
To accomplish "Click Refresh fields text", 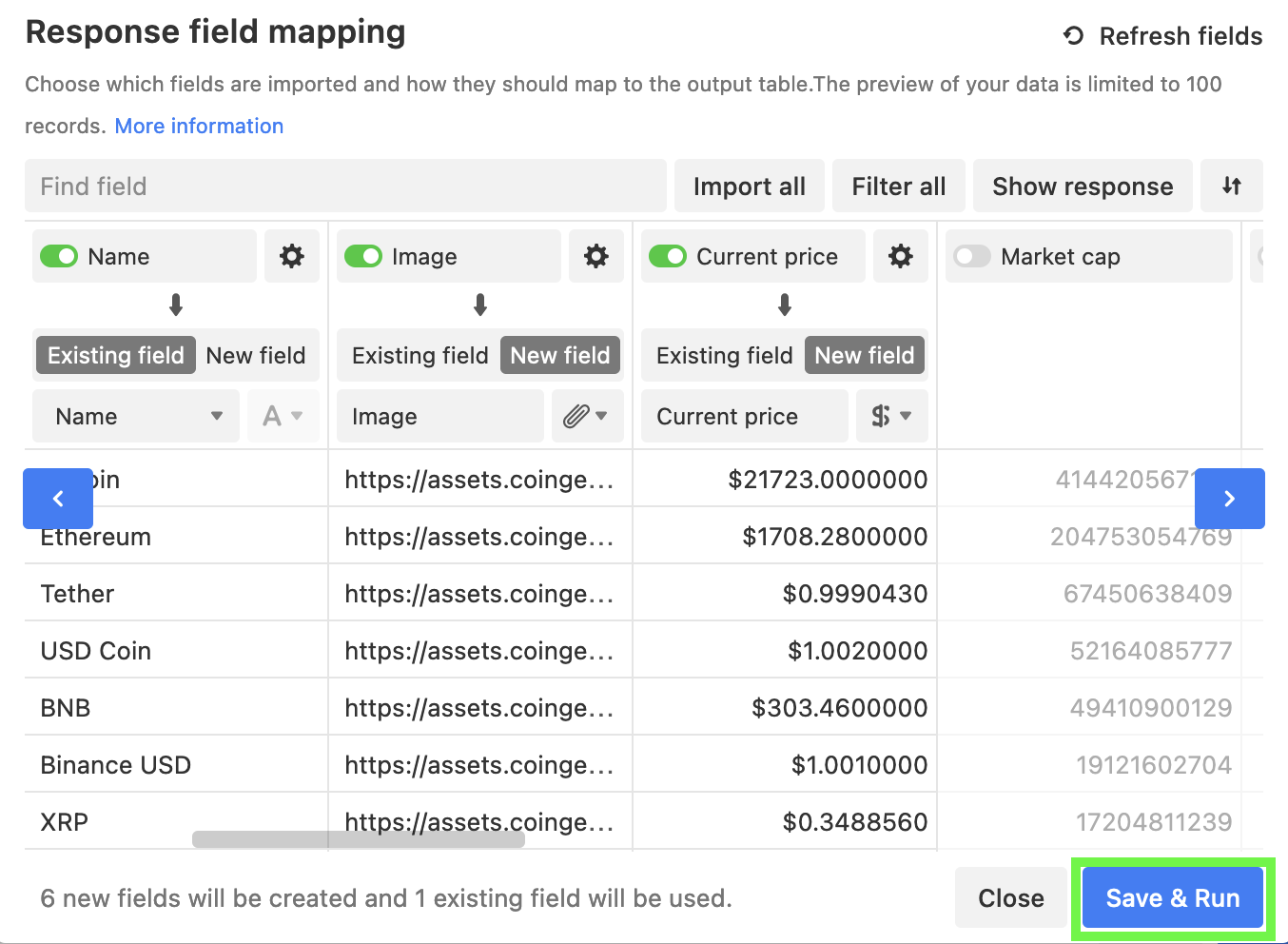I will (1181, 36).
